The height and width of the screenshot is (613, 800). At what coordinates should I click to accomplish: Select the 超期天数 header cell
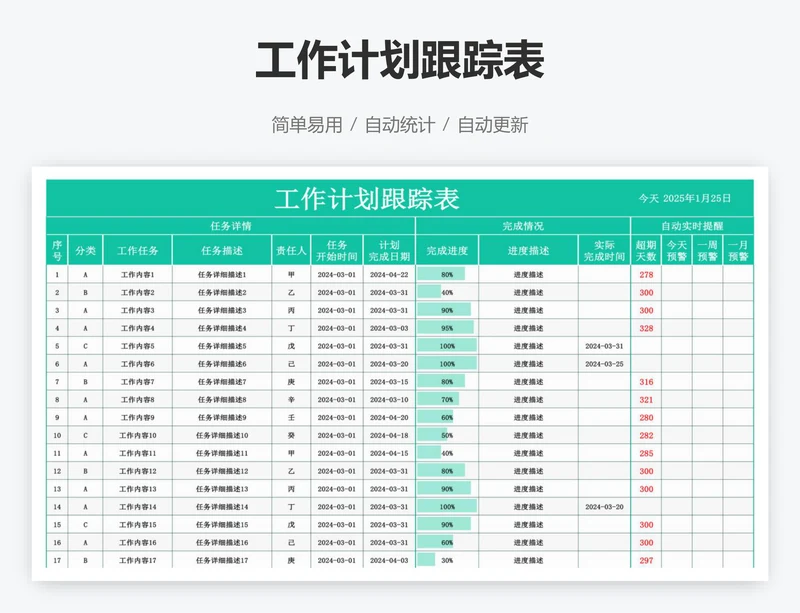tap(646, 251)
